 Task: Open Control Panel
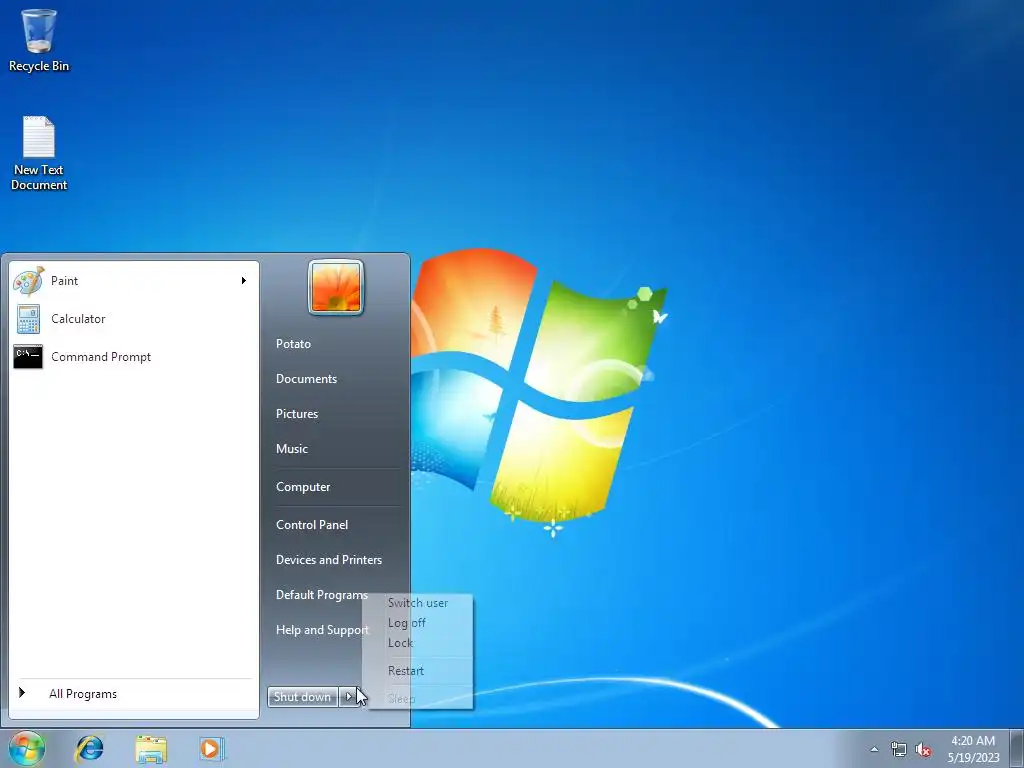312,524
